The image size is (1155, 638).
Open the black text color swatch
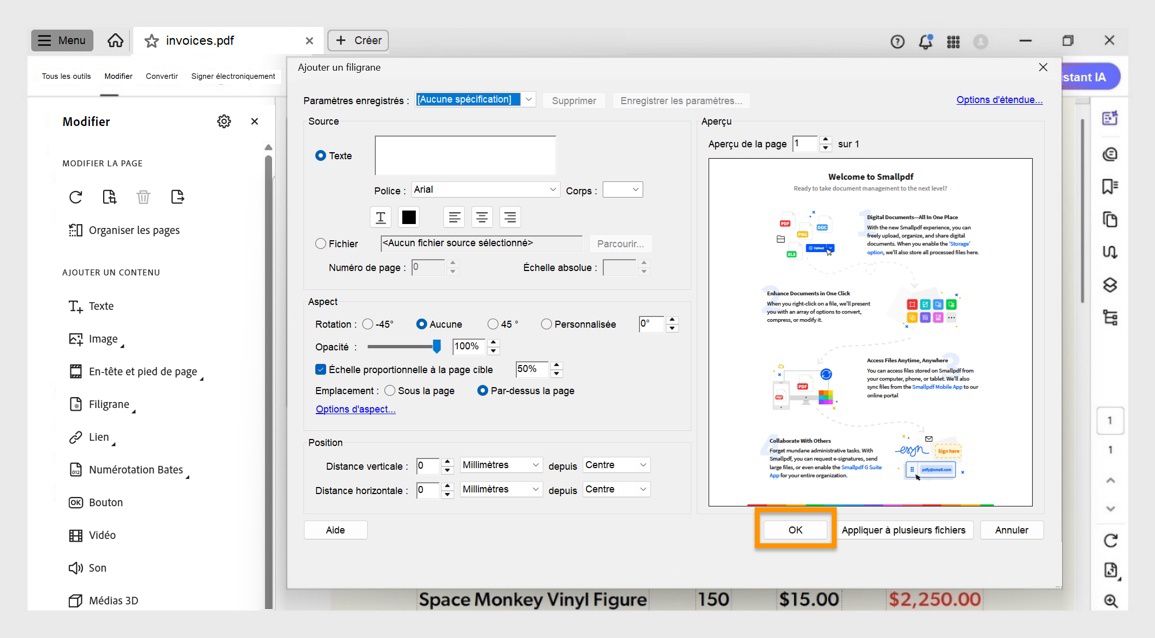[x=409, y=217]
